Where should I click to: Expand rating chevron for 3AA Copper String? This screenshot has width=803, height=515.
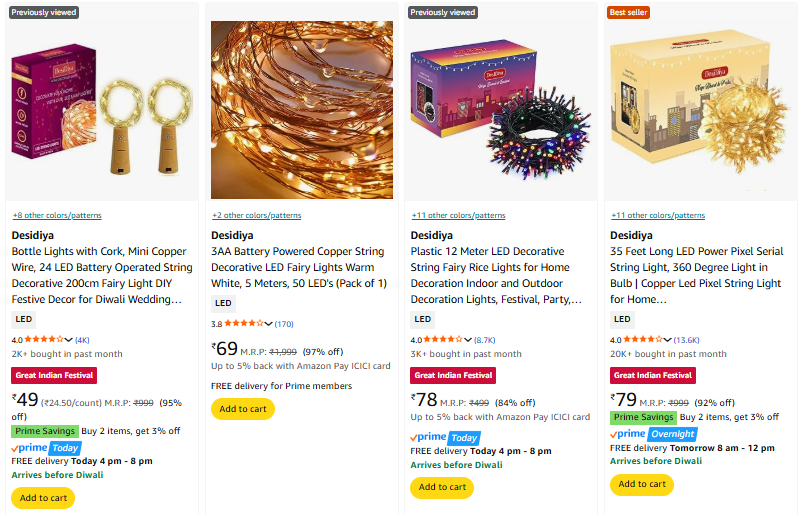268,324
